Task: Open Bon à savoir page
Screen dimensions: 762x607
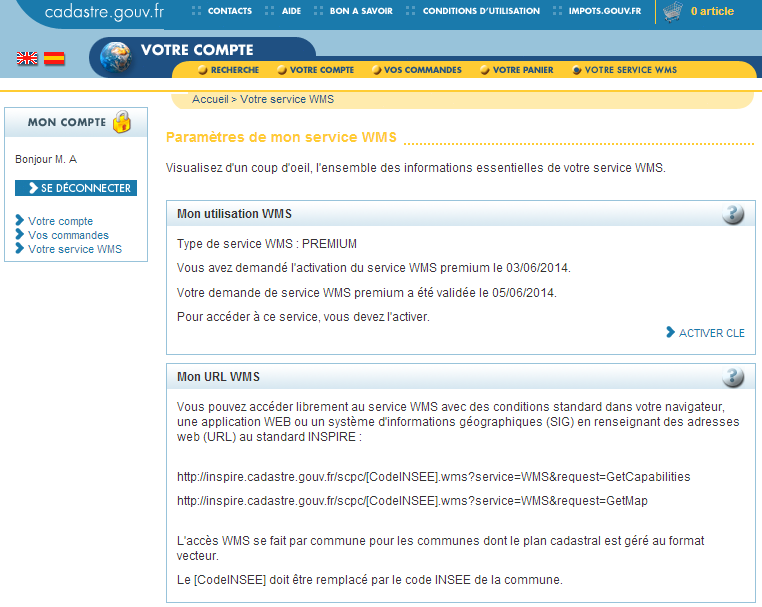Action: point(361,11)
